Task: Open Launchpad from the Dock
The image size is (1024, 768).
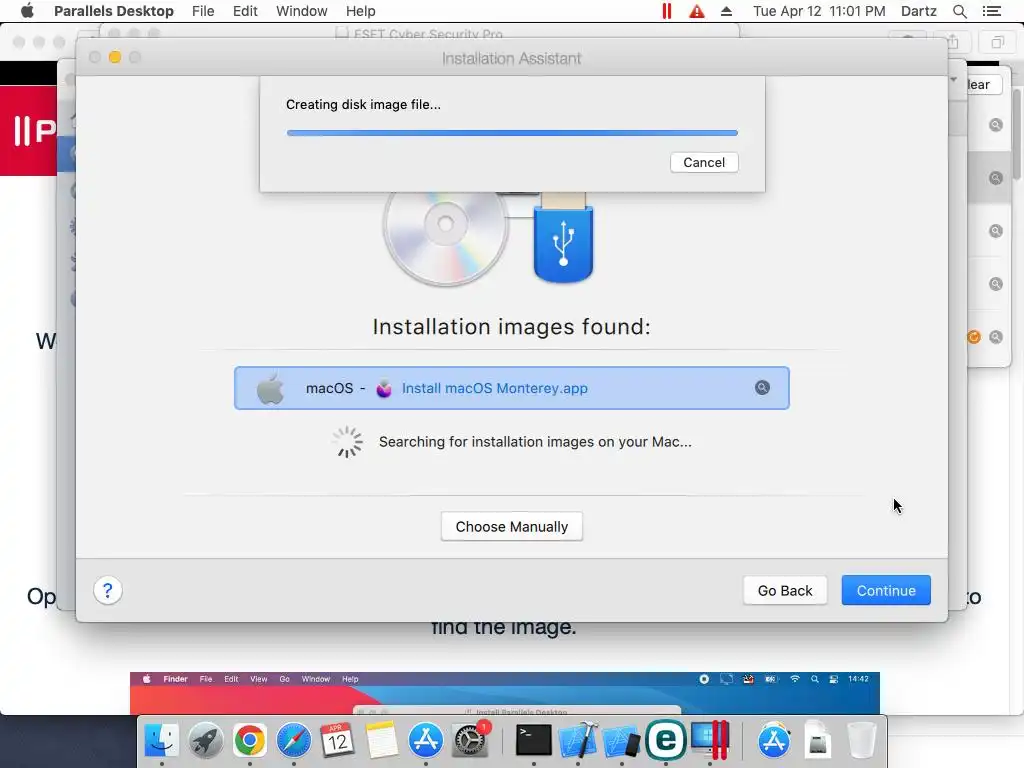Action: point(206,740)
